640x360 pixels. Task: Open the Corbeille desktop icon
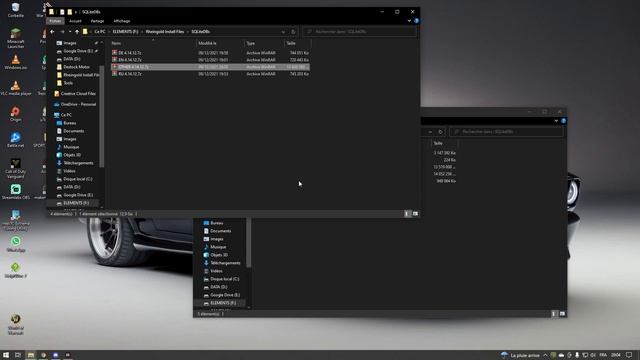[16, 10]
